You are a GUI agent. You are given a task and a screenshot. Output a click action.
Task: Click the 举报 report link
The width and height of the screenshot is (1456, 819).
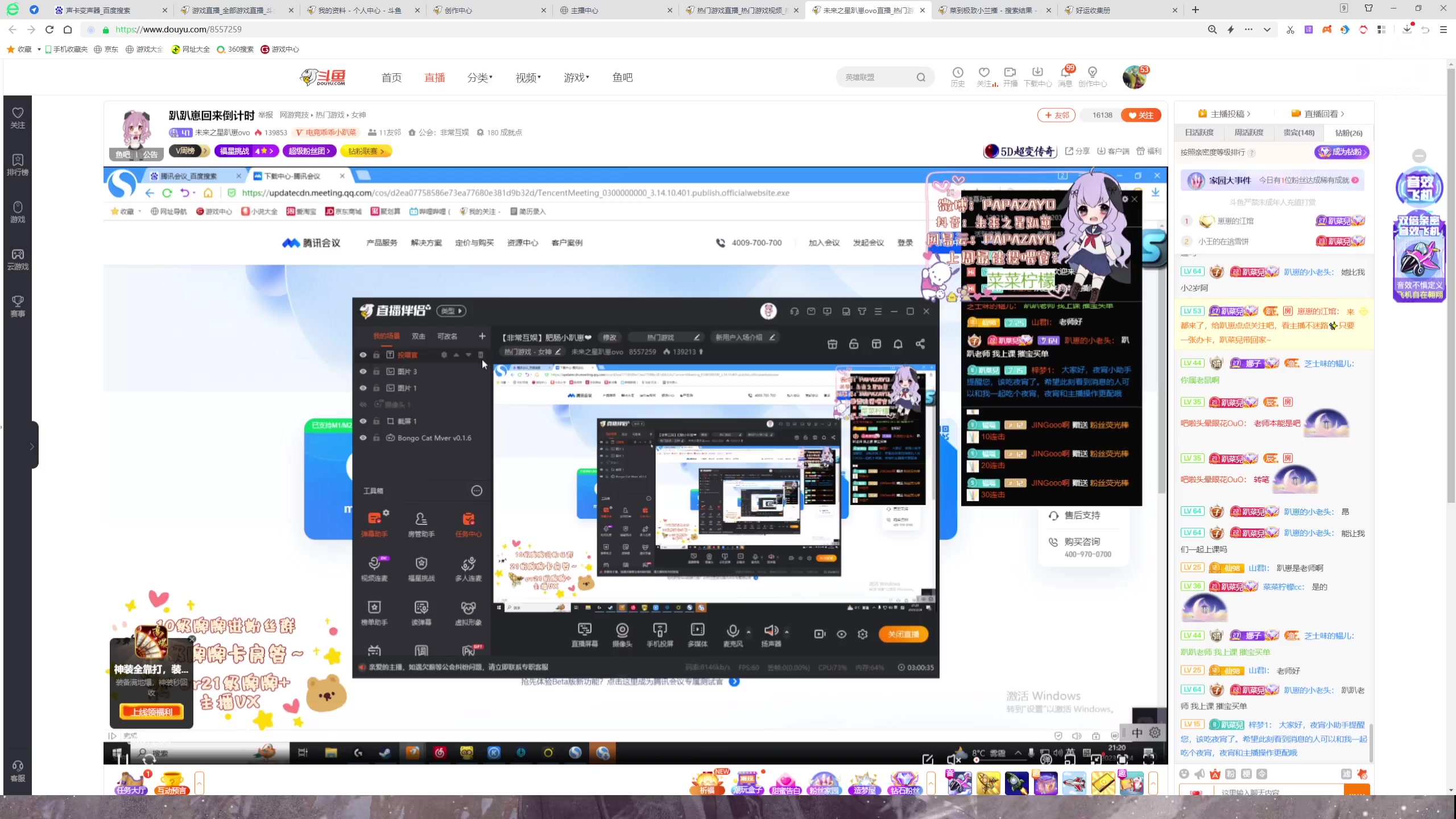(x=266, y=115)
